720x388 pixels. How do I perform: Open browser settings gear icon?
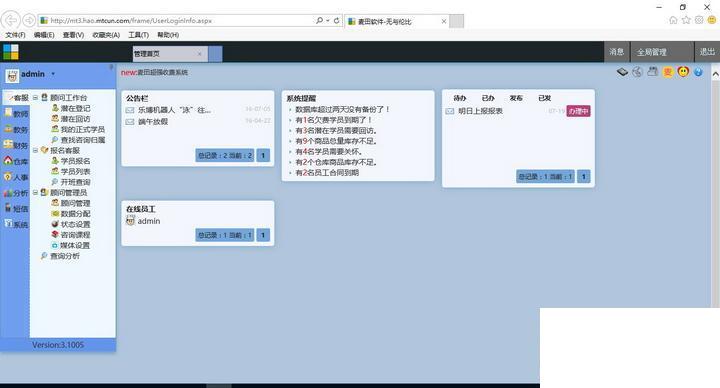pyautogui.click(x=699, y=20)
